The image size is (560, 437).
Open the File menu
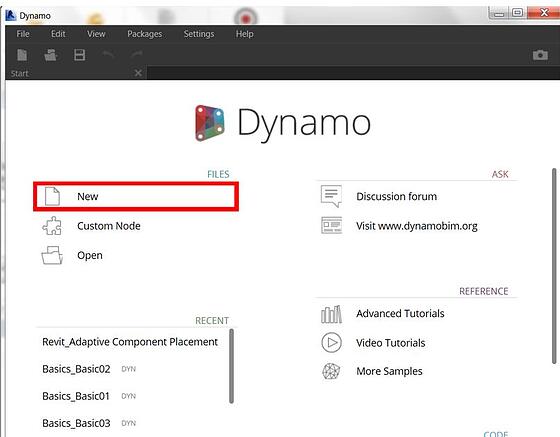[23, 34]
